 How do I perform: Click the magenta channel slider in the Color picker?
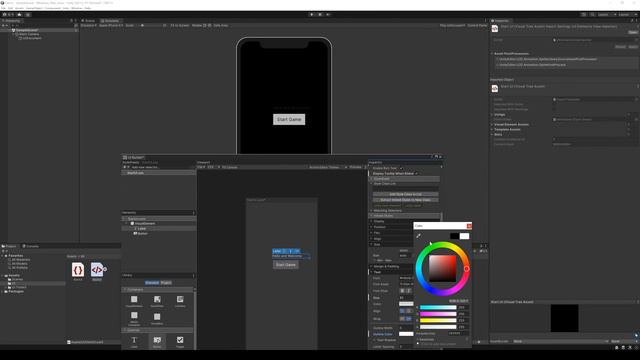pos(438,314)
